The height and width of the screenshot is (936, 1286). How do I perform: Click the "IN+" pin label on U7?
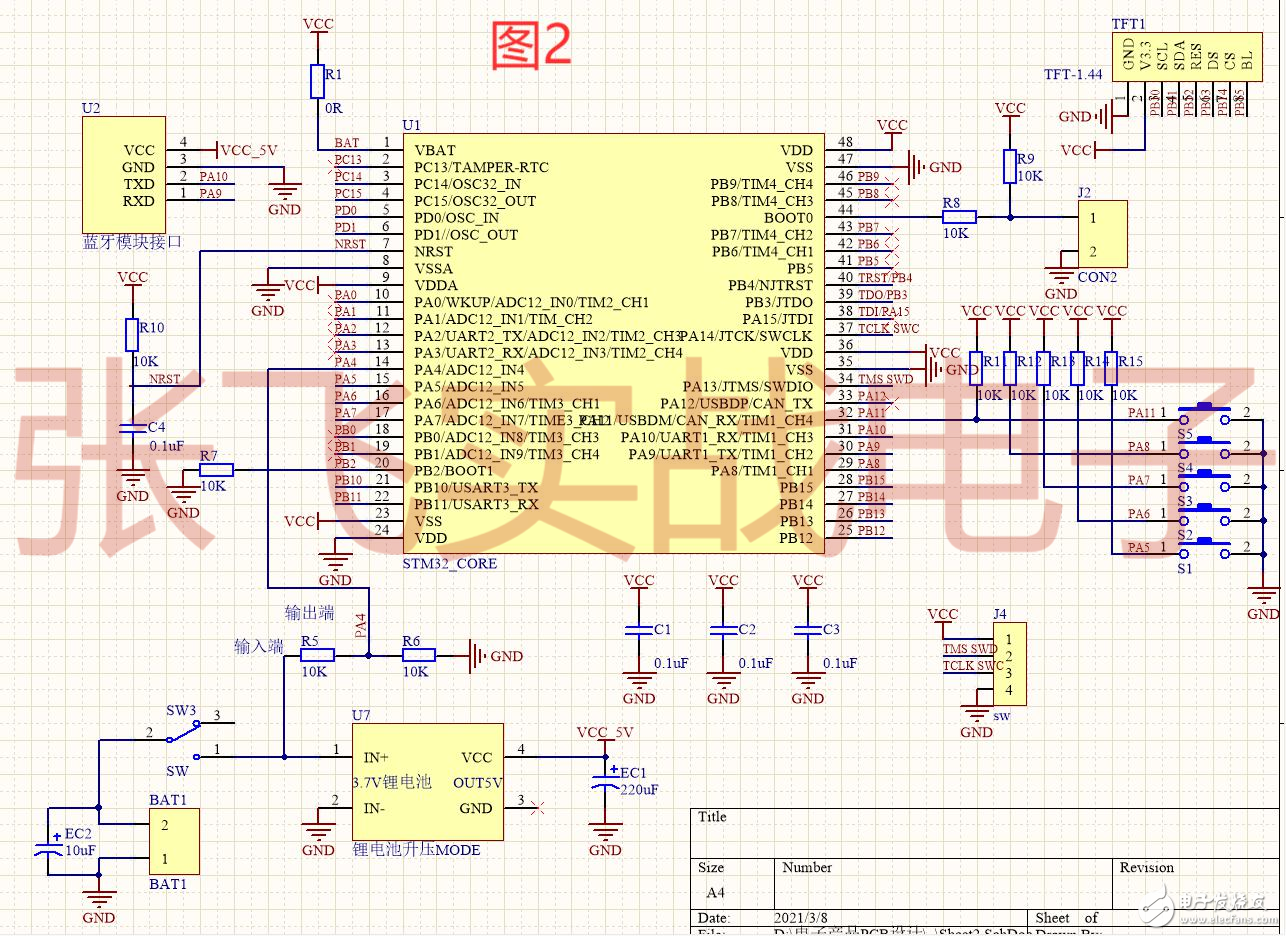coord(375,758)
